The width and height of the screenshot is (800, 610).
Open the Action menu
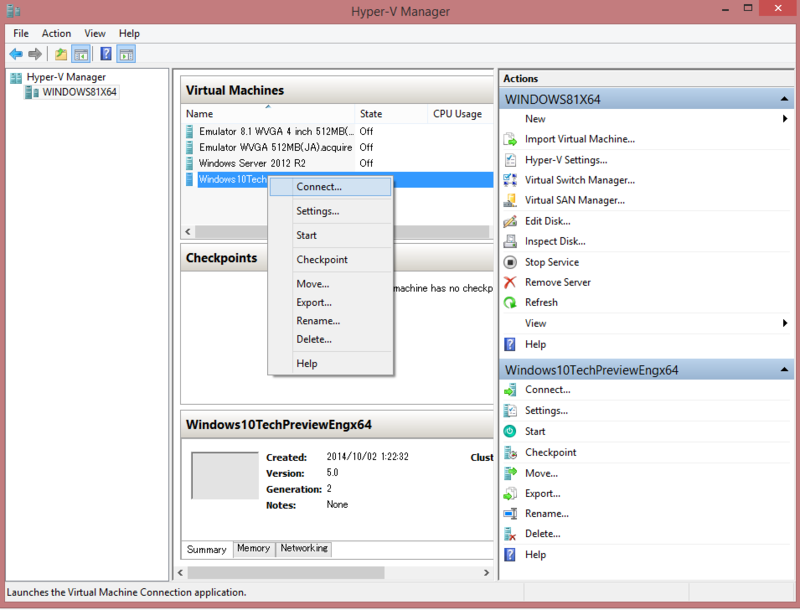pos(56,33)
